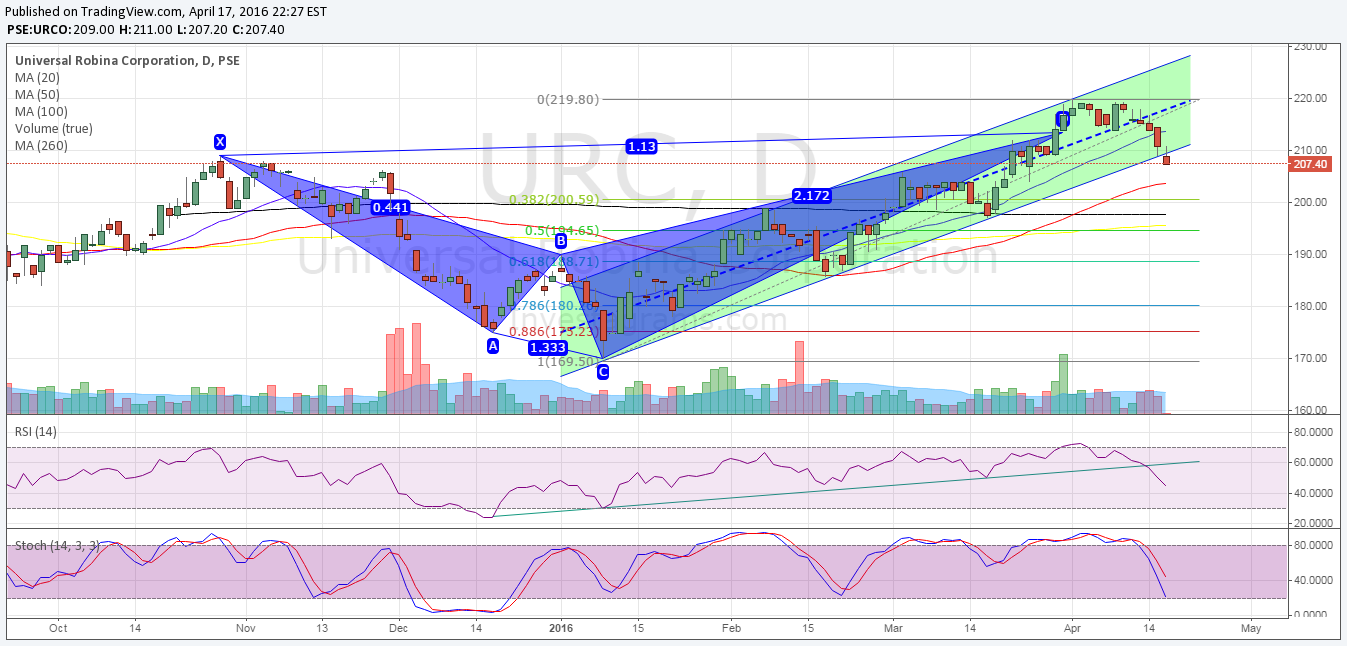Image resolution: width=1347 pixels, height=646 pixels.
Task: Click 0.0000 on the Stoch axis
Action: (x=1311, y=614)
